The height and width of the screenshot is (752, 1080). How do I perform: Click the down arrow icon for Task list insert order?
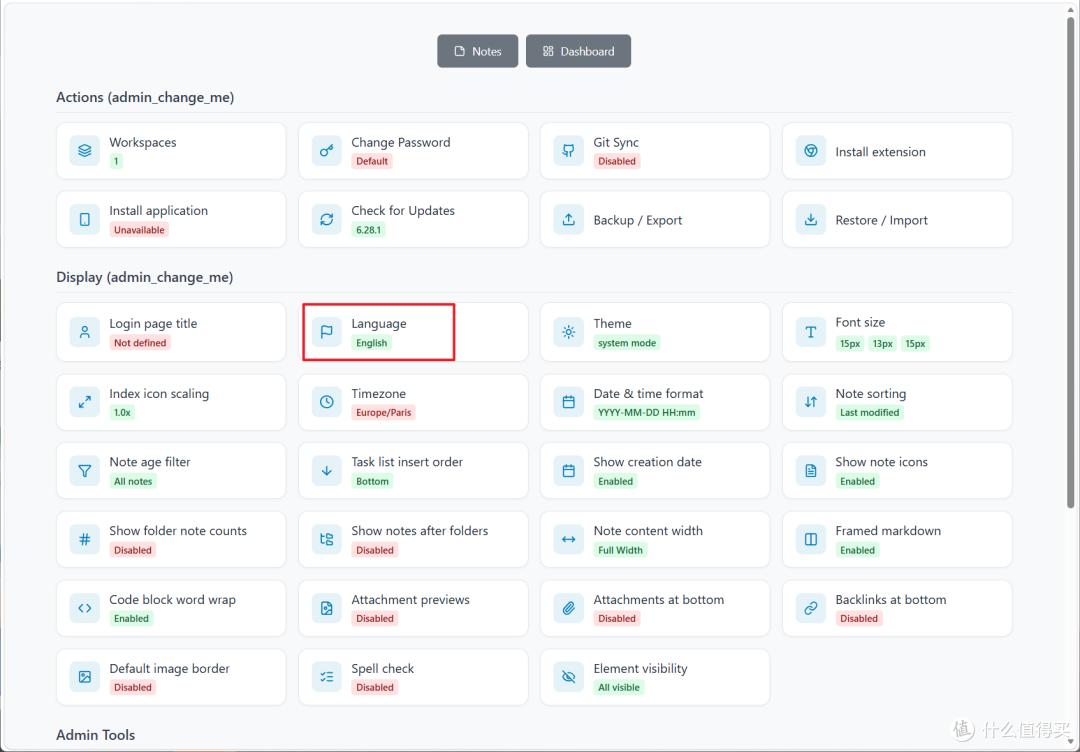(x=326, y=471)
